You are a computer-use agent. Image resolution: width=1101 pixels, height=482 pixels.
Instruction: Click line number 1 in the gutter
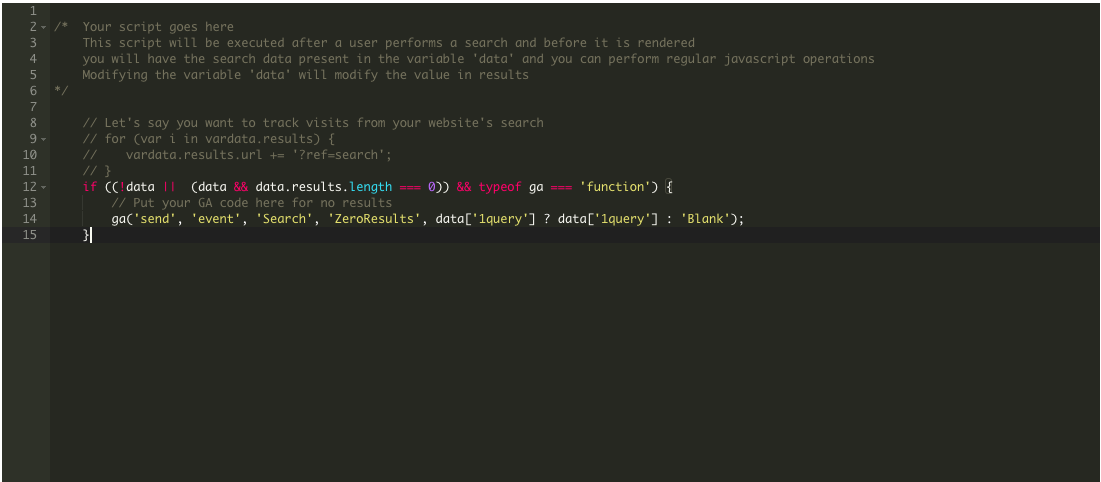[32, 11]
